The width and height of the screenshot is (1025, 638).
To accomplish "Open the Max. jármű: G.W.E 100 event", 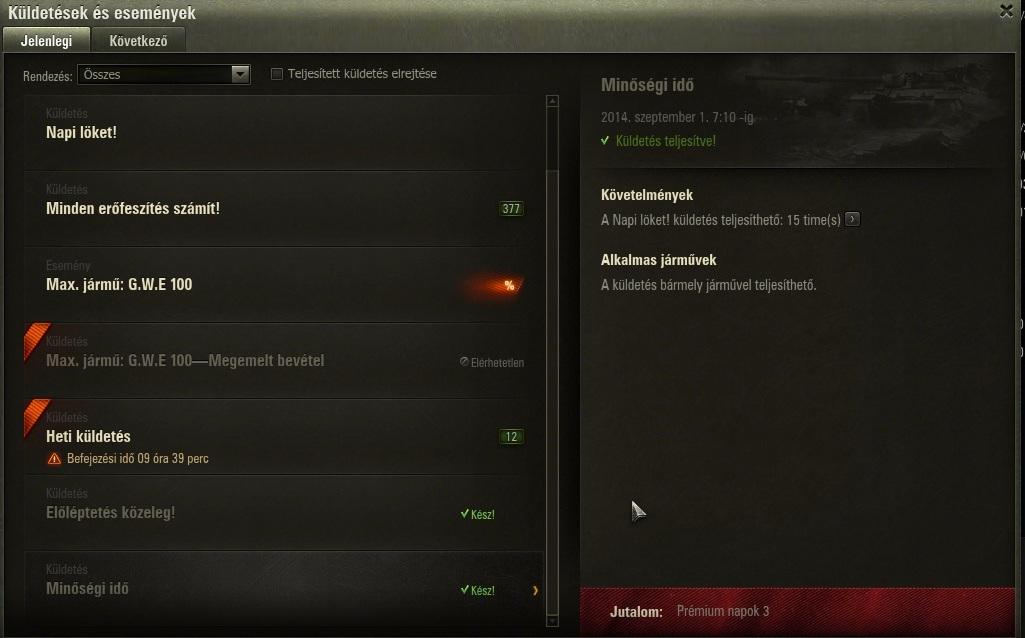I will pyautogui.click(x=284, y=285).
